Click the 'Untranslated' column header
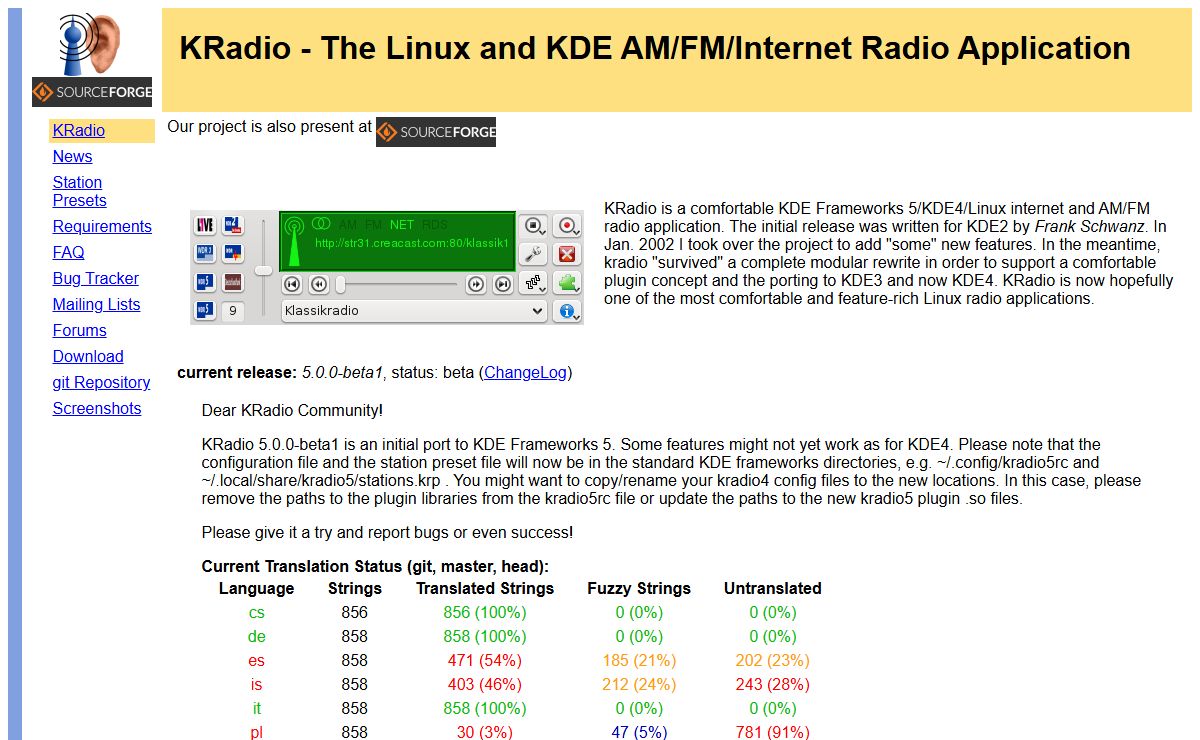The height and width of the screenshot is (740, 1200). pyautogui.click(x=773, y=589)
